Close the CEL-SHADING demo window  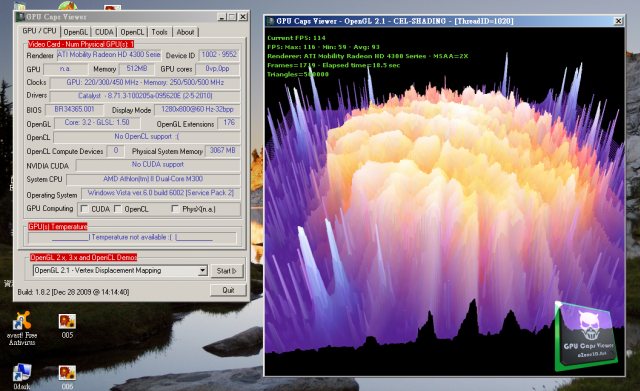point(618,21)
